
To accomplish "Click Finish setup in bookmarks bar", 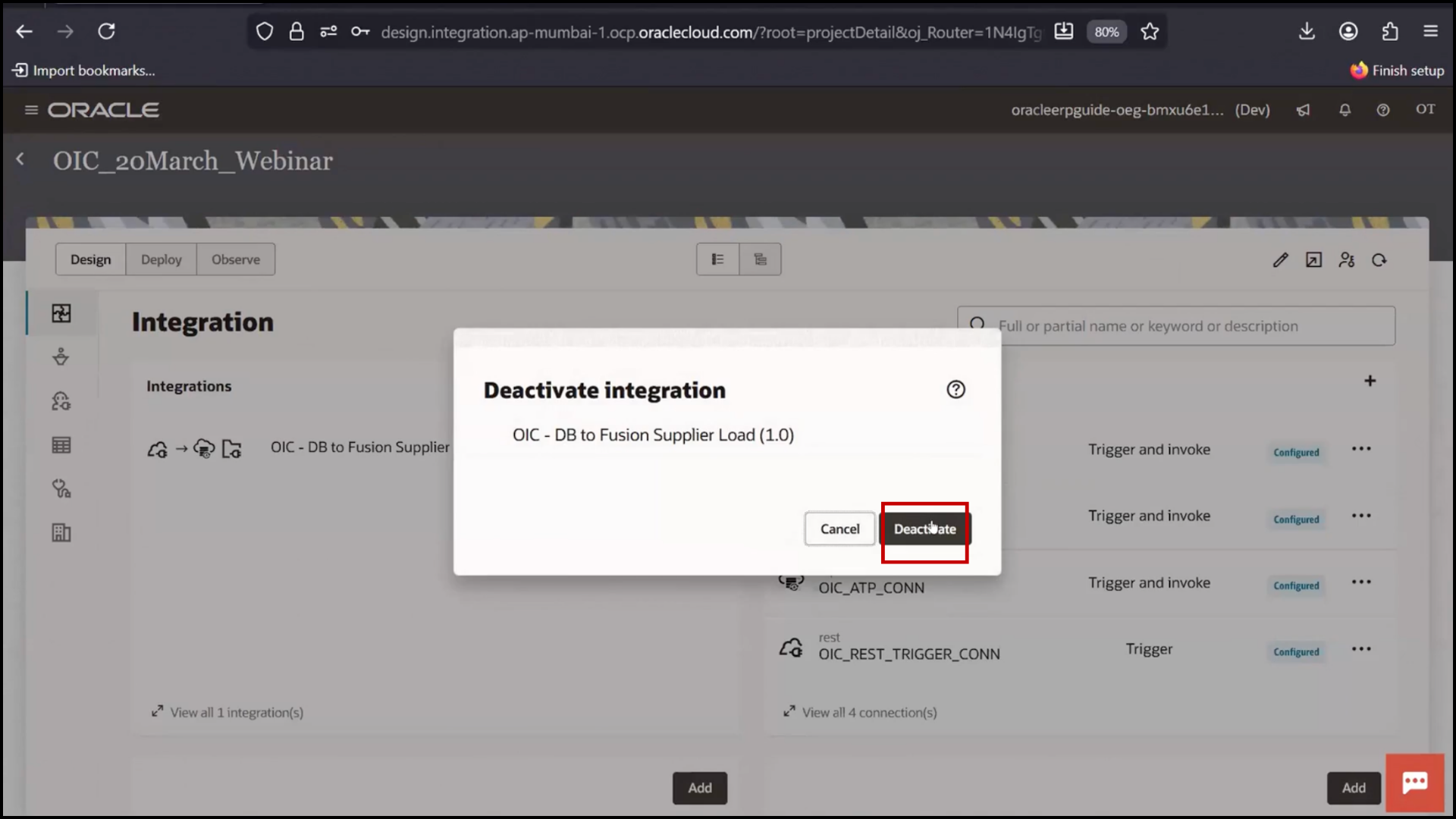I will click(1397, 71).
